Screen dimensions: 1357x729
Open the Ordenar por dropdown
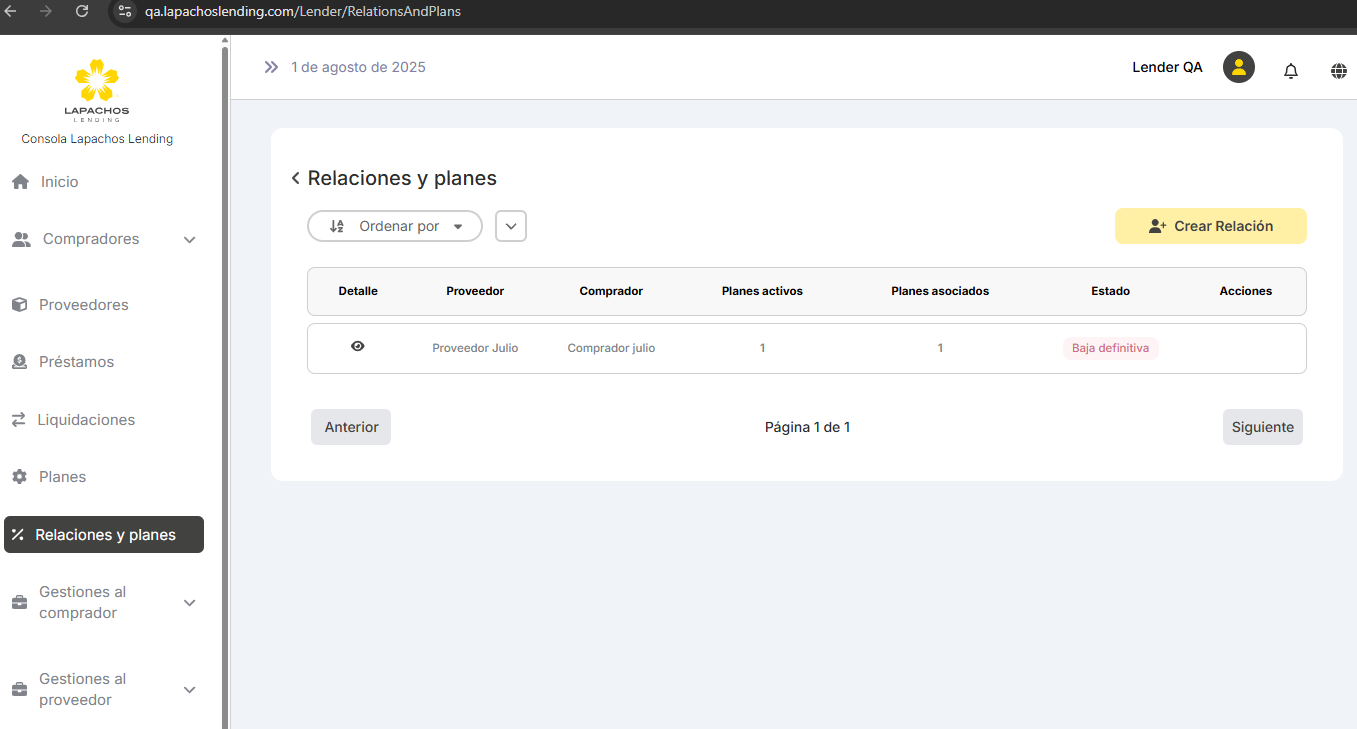pyautogui.click(x=395, y=226)
